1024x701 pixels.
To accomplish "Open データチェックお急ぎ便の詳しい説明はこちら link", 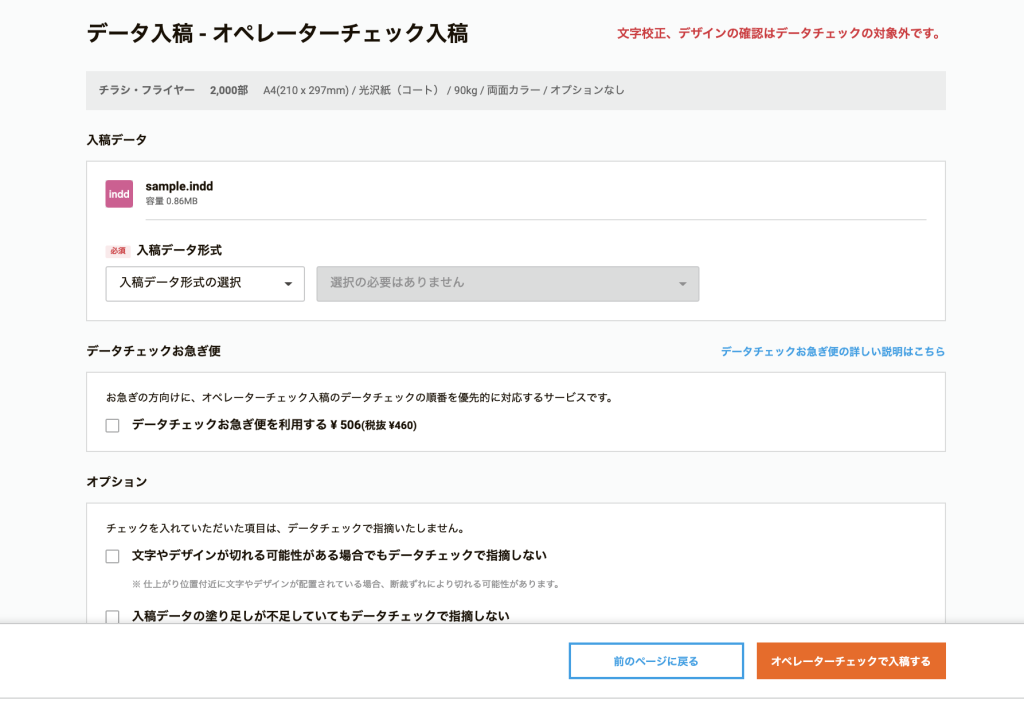I will (832, 352).
